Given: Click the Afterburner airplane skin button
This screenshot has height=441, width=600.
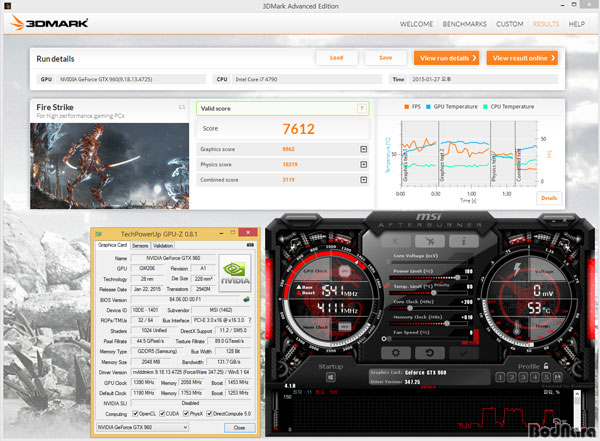Looking at the screenshot, I should (x=430, y=241).
